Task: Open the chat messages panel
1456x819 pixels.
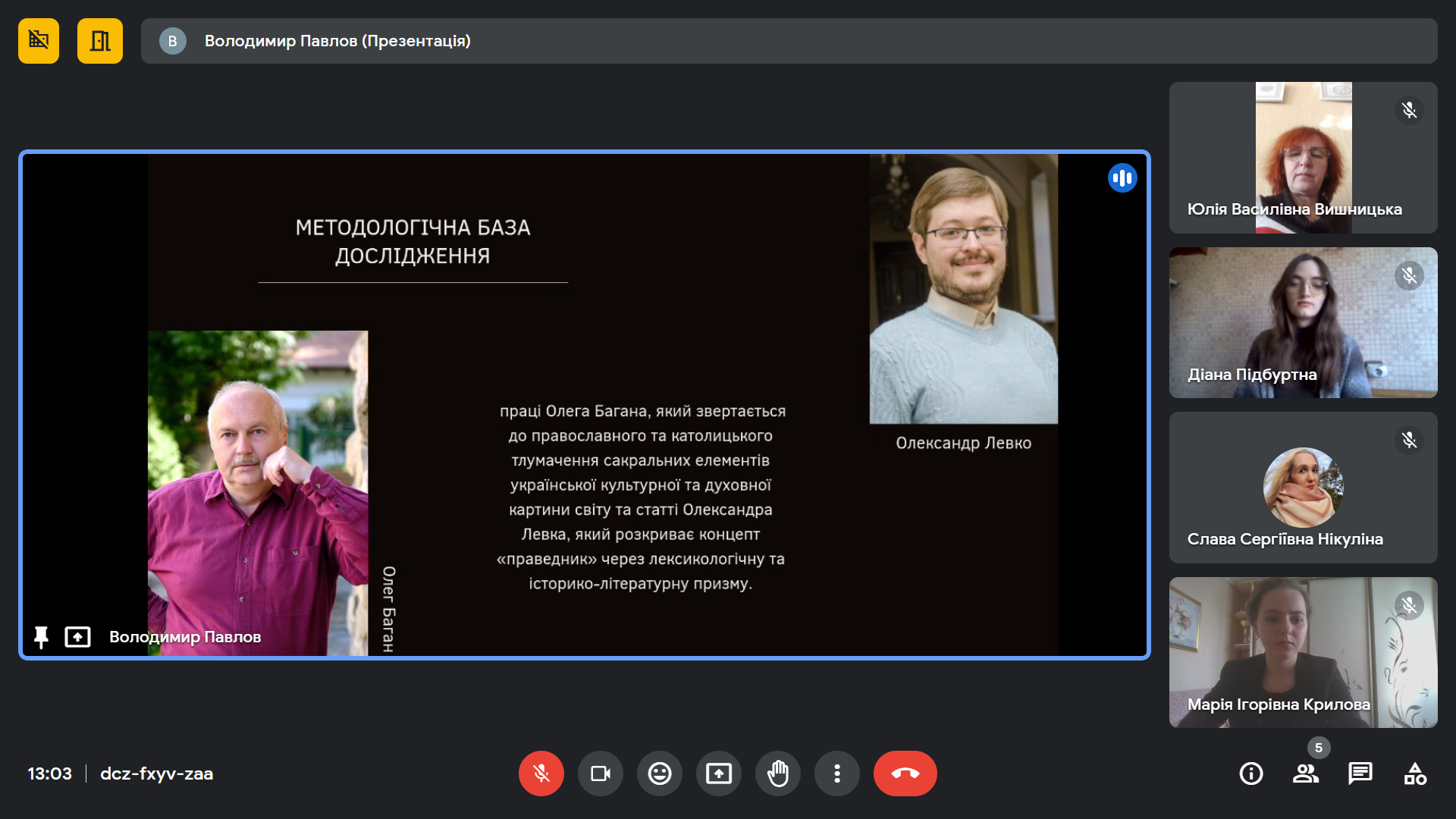Action: (1360, 773)
